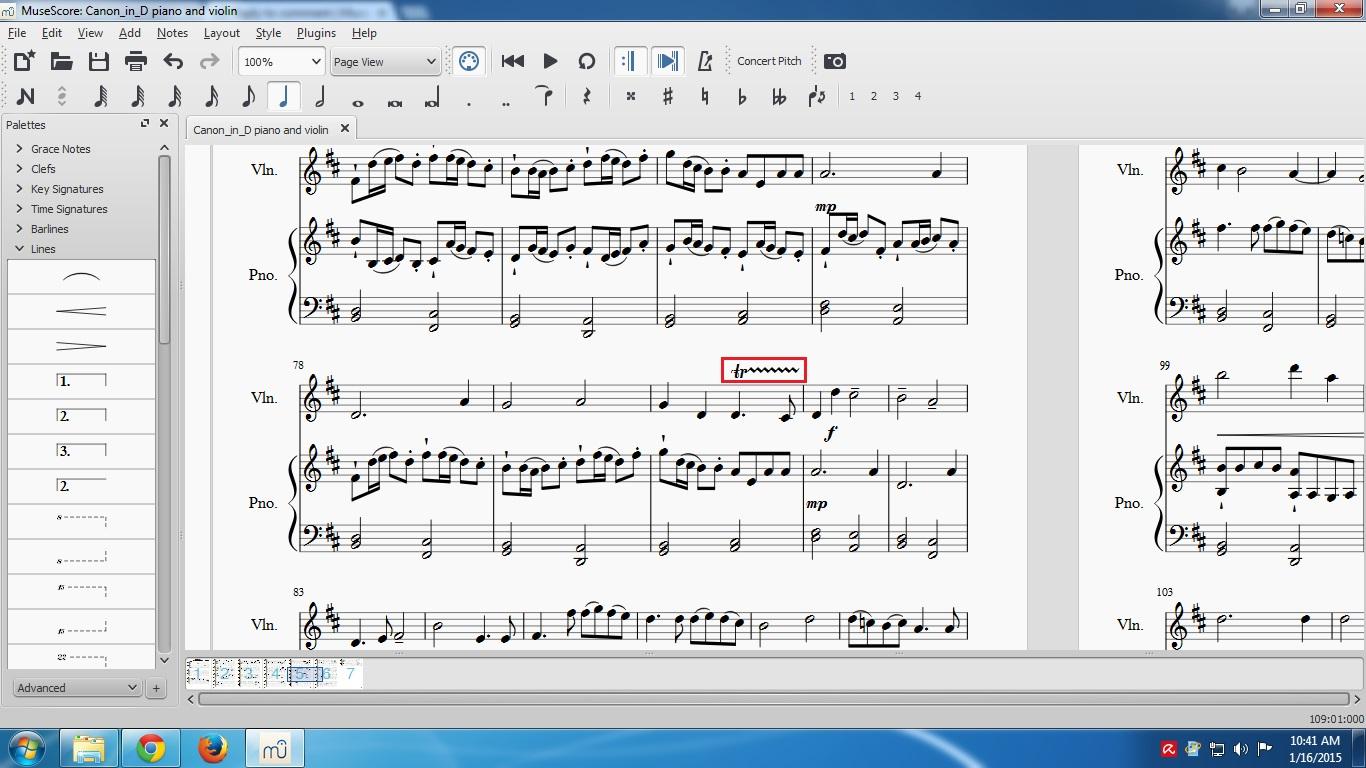Flip note stem direction
This screenshot has height=768, width=1366.
point(816,97)
